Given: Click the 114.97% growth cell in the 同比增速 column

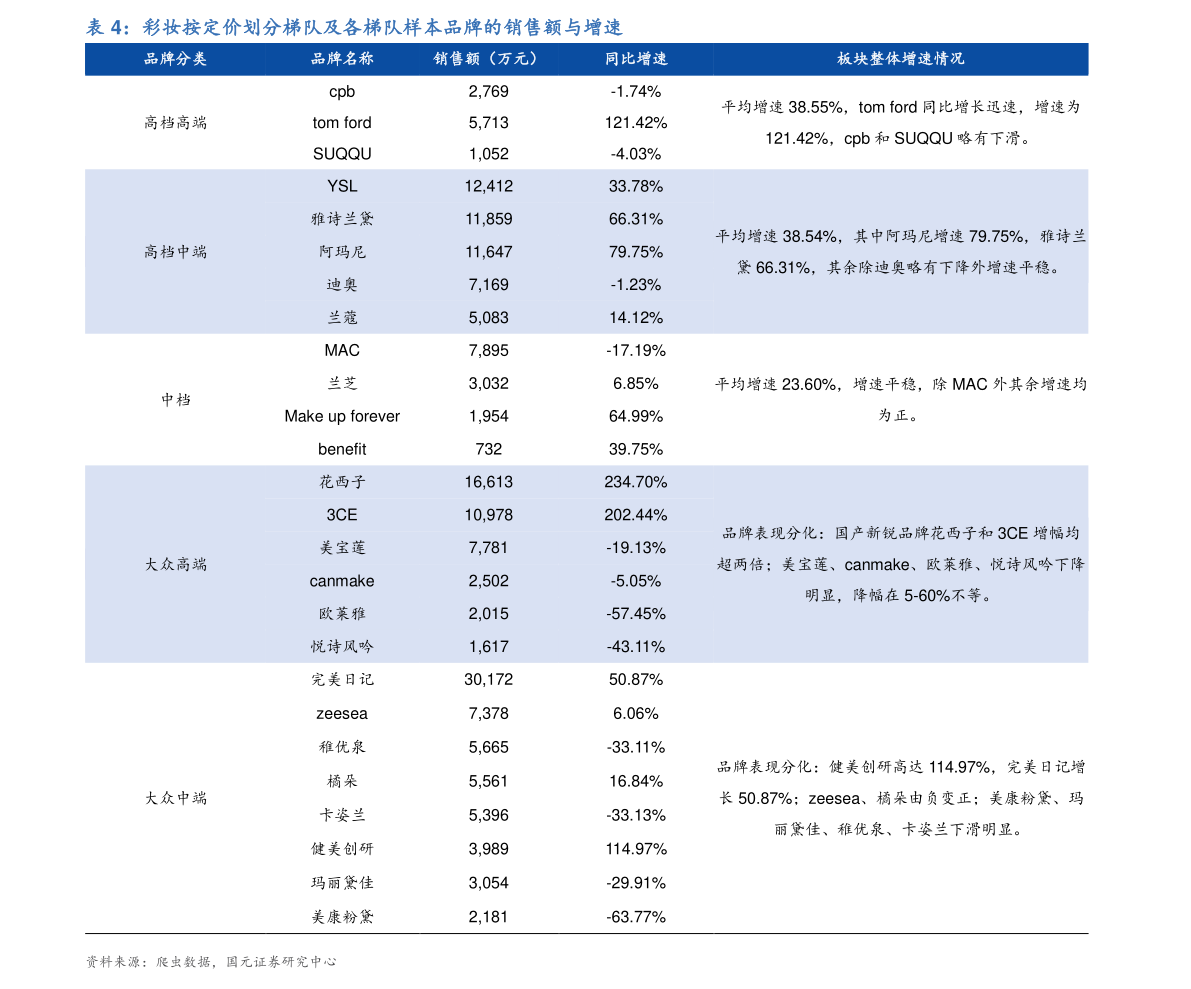Looking at the screenshot, I should (x=636, y=849).
